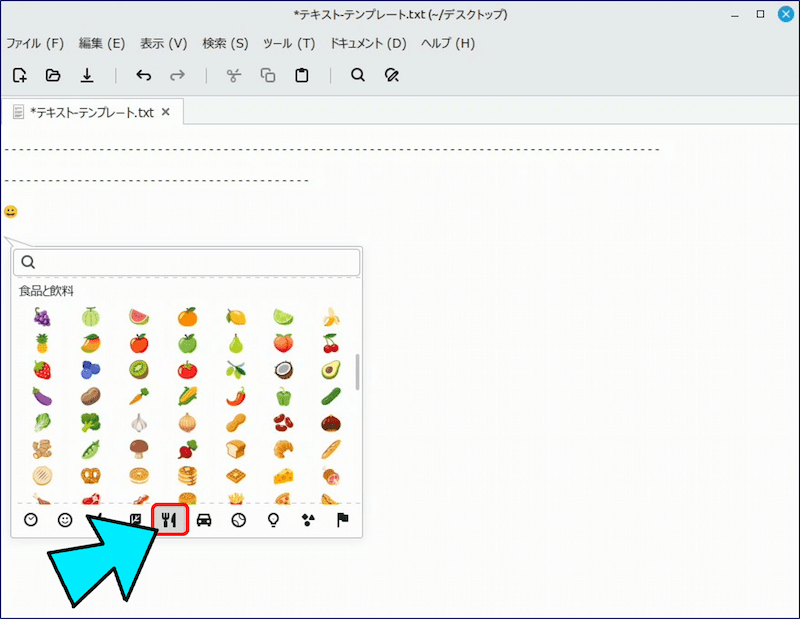Screen dimensions: 800x626
Task: Click the Cut scissors icon
Action: click(x=234, y=75)
